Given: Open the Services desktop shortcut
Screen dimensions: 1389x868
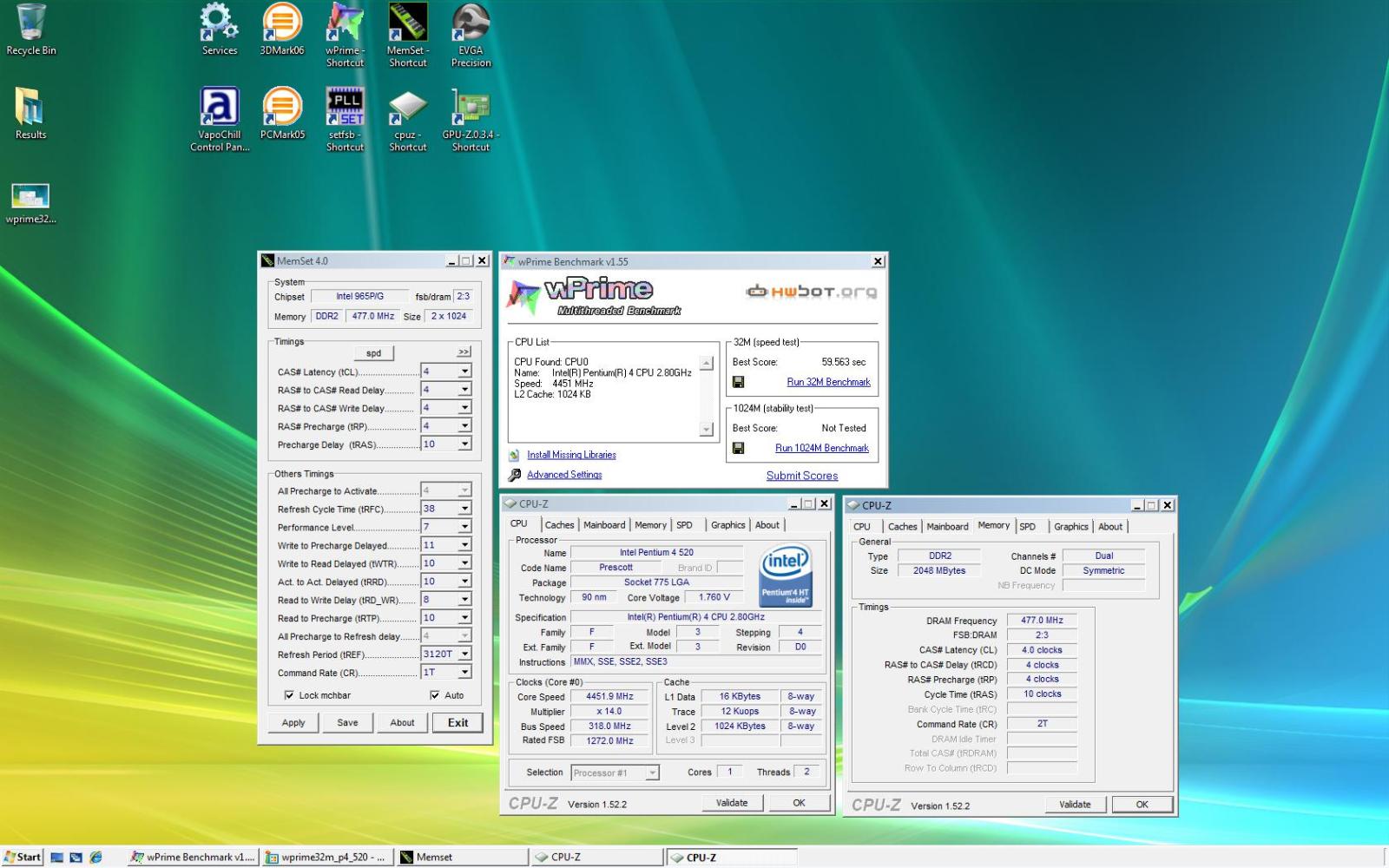Looking at the screenshot, I should [220, 30].
